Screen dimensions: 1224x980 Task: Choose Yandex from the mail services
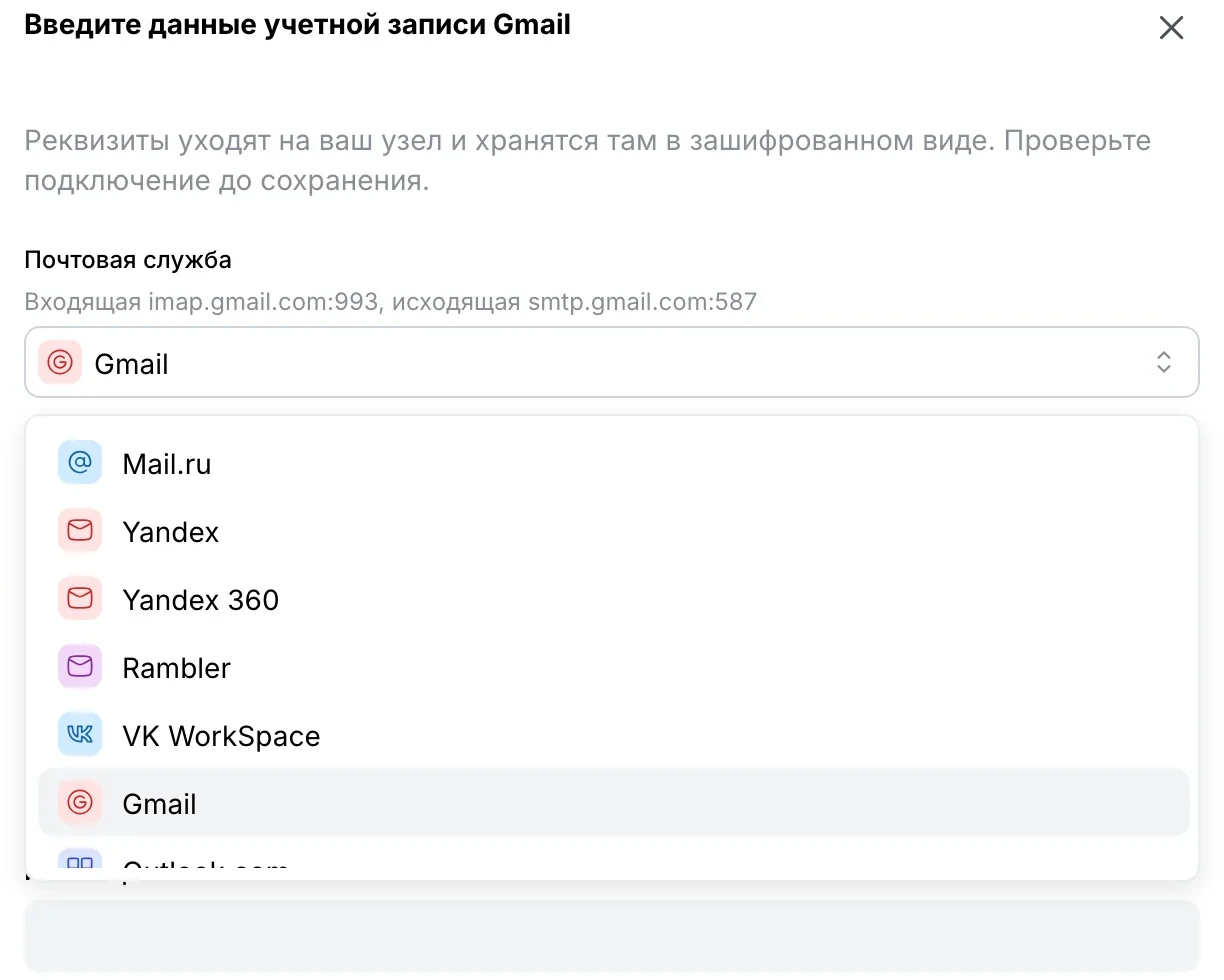pos(613,531)
